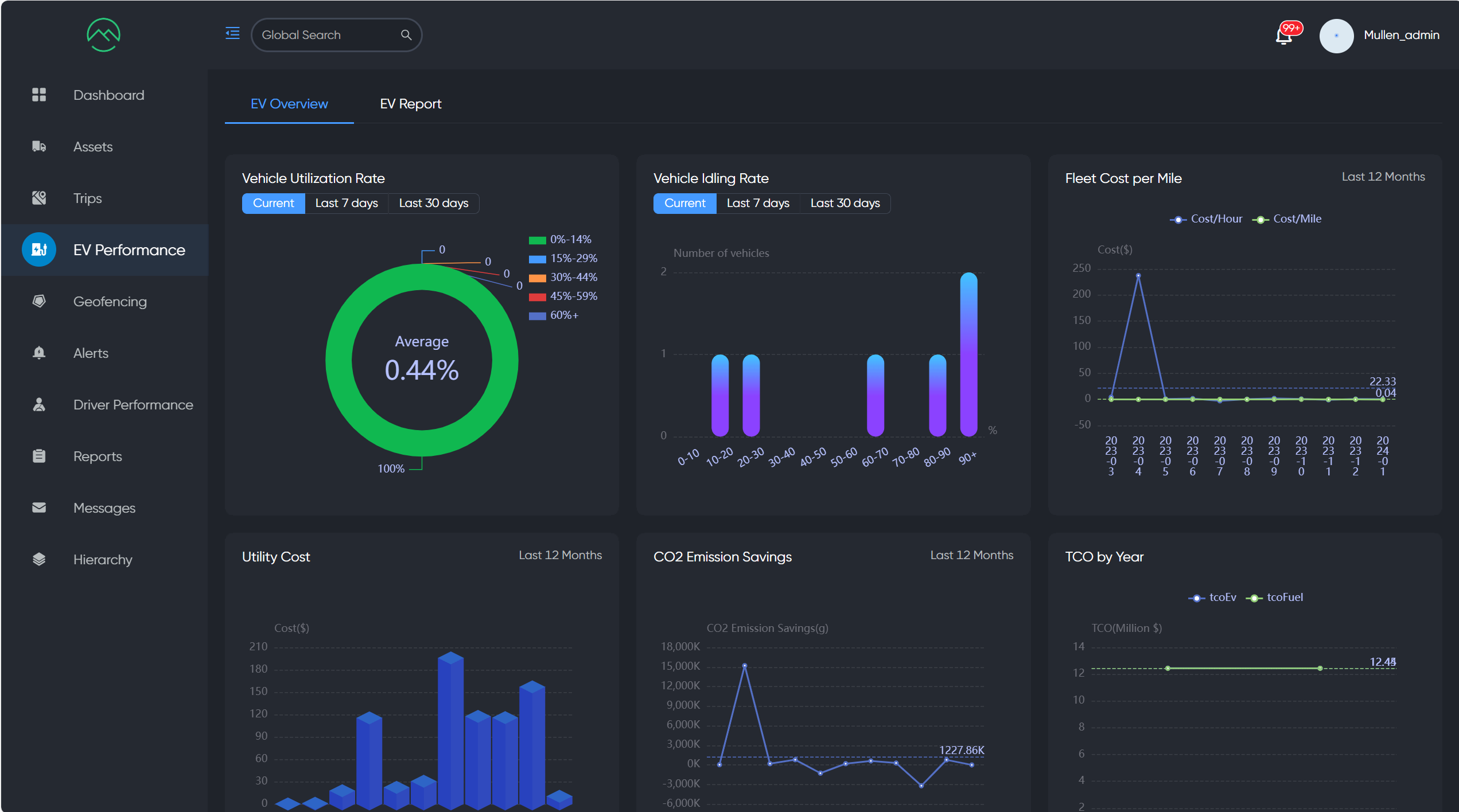The image size is (1459, 812).
Task: Click the Hierarchy layers icon
Action: tap(39, 559)
